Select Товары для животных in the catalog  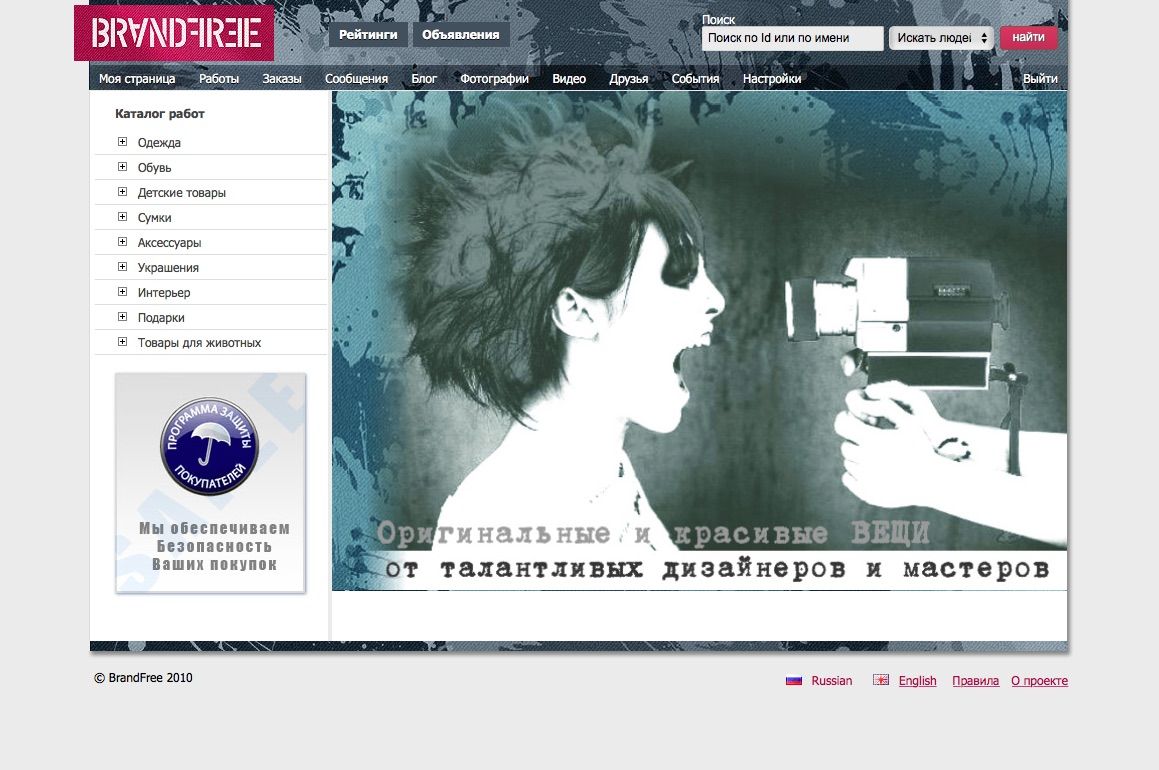(x=200, y=343)
